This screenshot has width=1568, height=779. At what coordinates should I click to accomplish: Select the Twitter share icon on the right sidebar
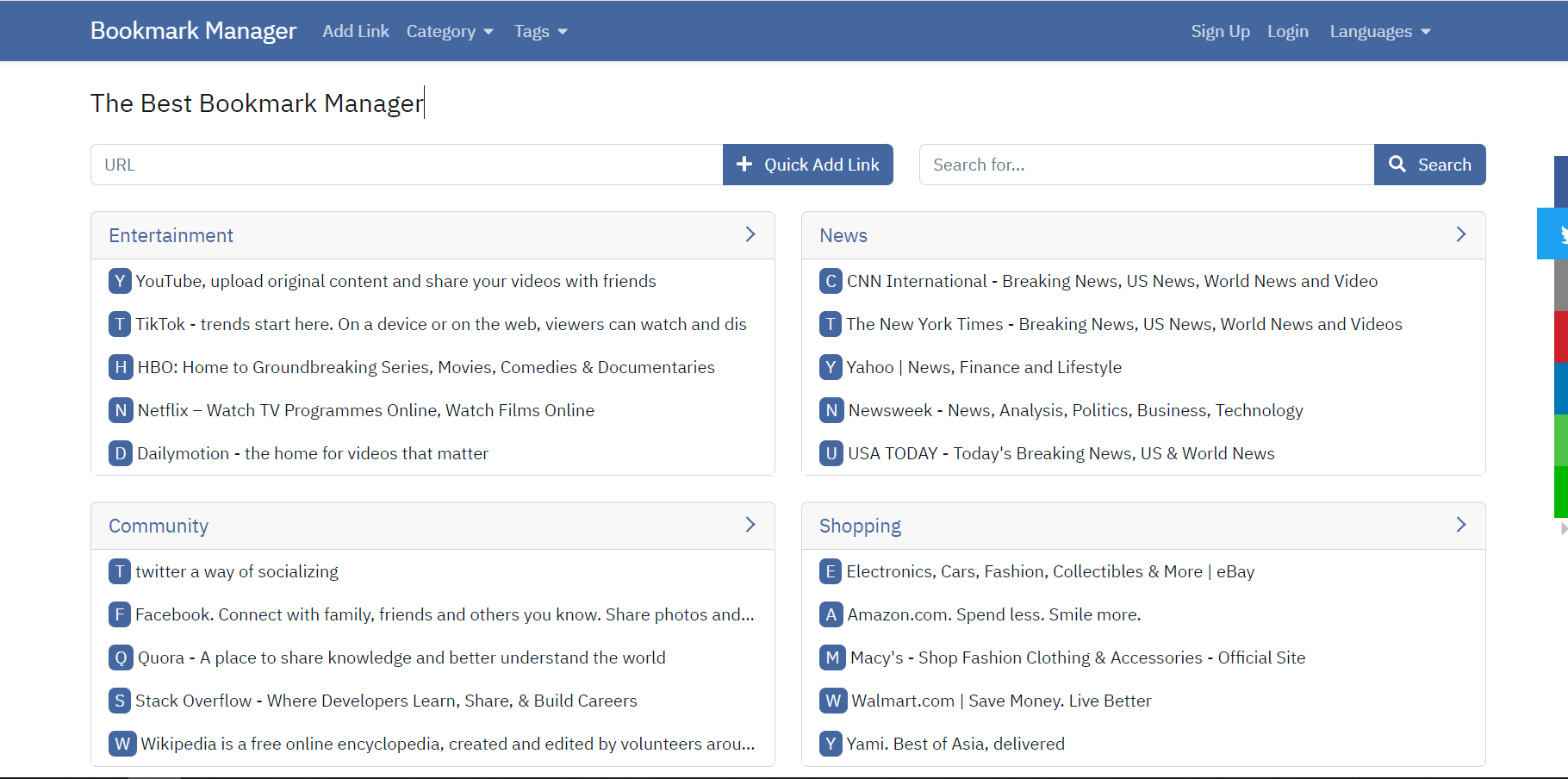[x=1558, y=234]
